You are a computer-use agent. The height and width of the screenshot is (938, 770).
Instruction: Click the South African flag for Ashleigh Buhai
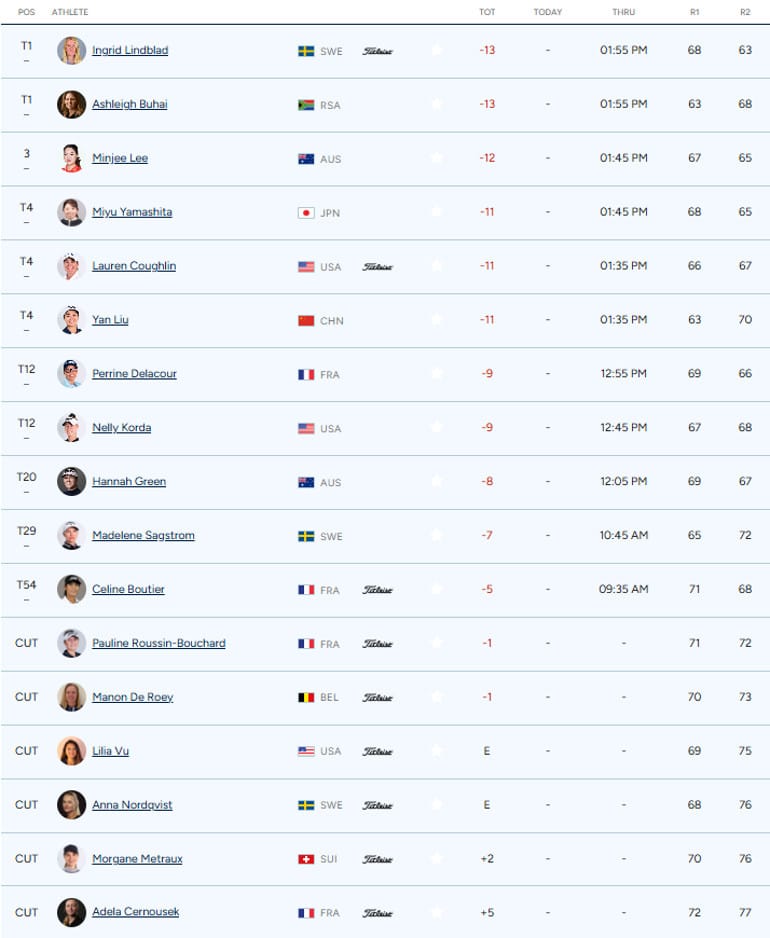pyautogui.click(x=306, y=105)
